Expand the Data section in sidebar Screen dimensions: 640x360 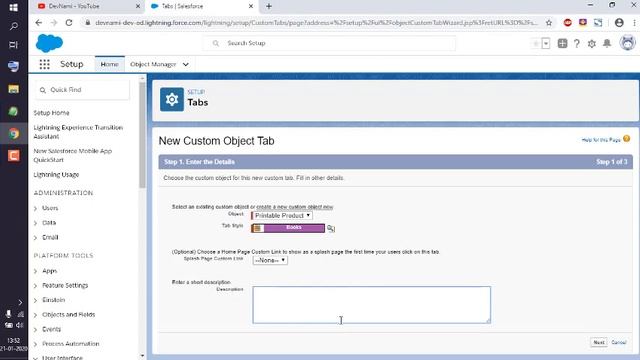pyautogui.click(x=36, y=223)
